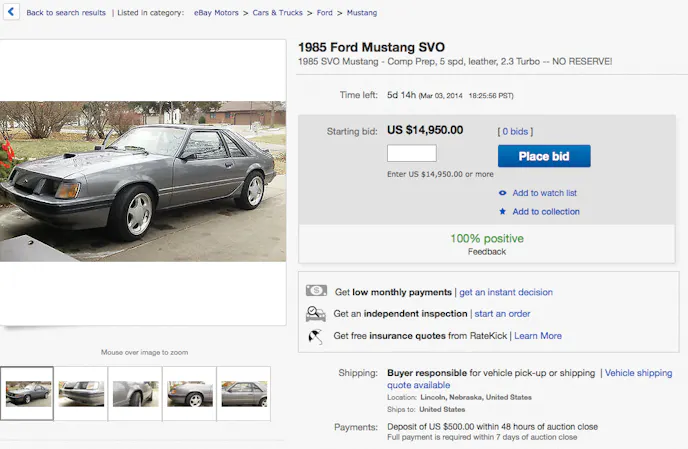The image size is (688, 449).
Task: Select the third car thumbnail
Action: tap(135, 393)
